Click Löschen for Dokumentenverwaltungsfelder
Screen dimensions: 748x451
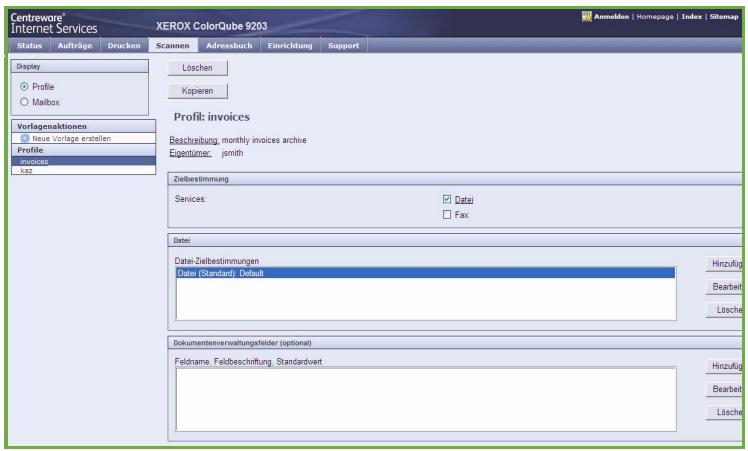click(x=724, y=412)
